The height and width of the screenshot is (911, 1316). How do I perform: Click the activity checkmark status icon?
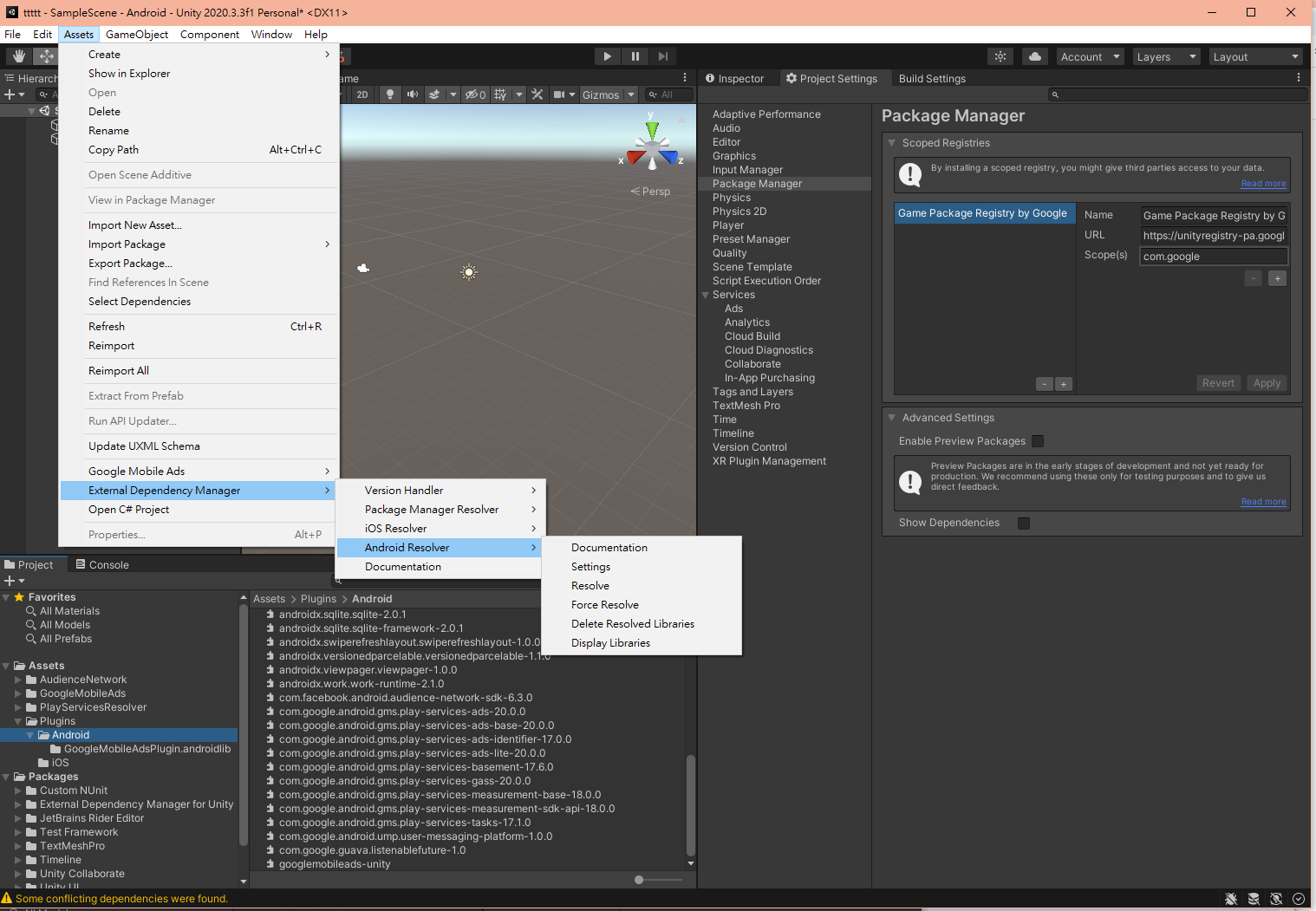pos(1299,899)
